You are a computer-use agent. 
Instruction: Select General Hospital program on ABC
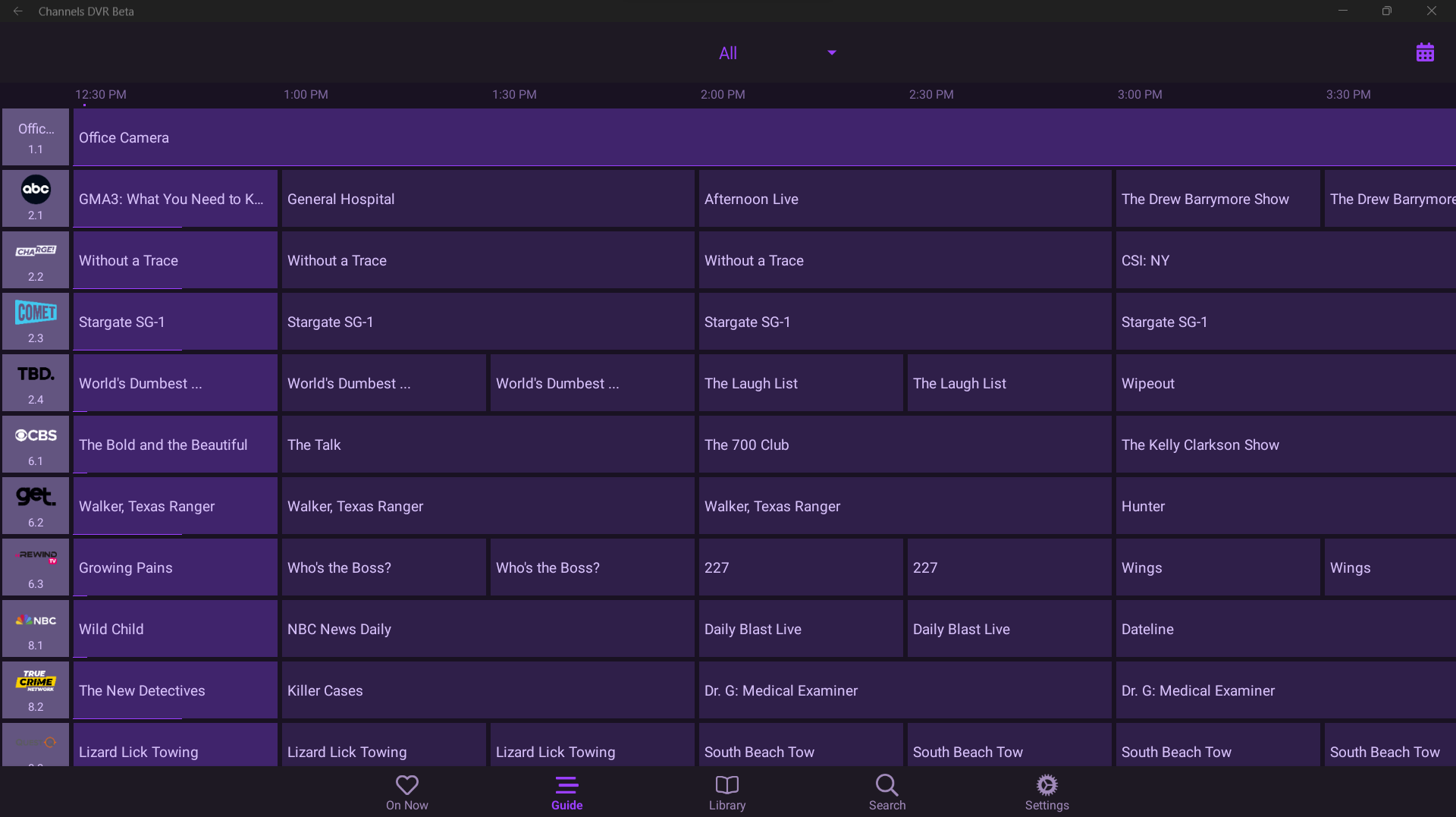coord(488,199)
